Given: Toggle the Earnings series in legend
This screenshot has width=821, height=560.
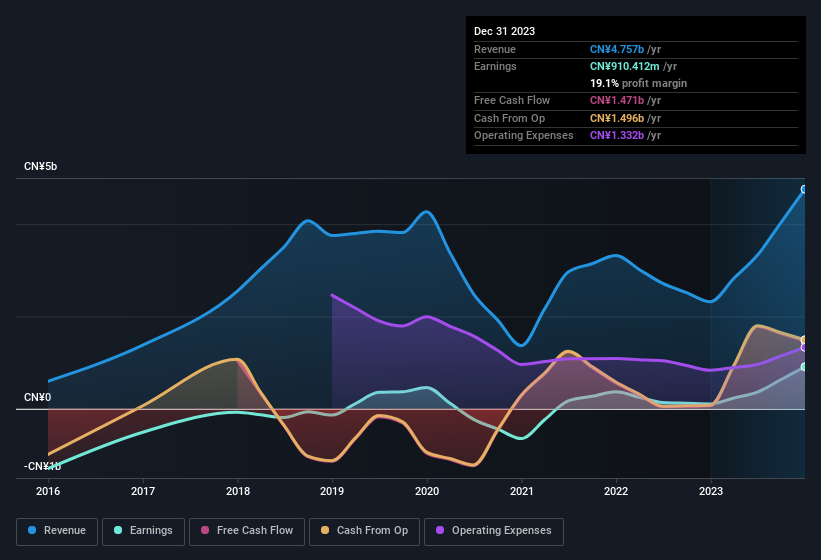Looking at the screenshot, I should pos(144,531).
